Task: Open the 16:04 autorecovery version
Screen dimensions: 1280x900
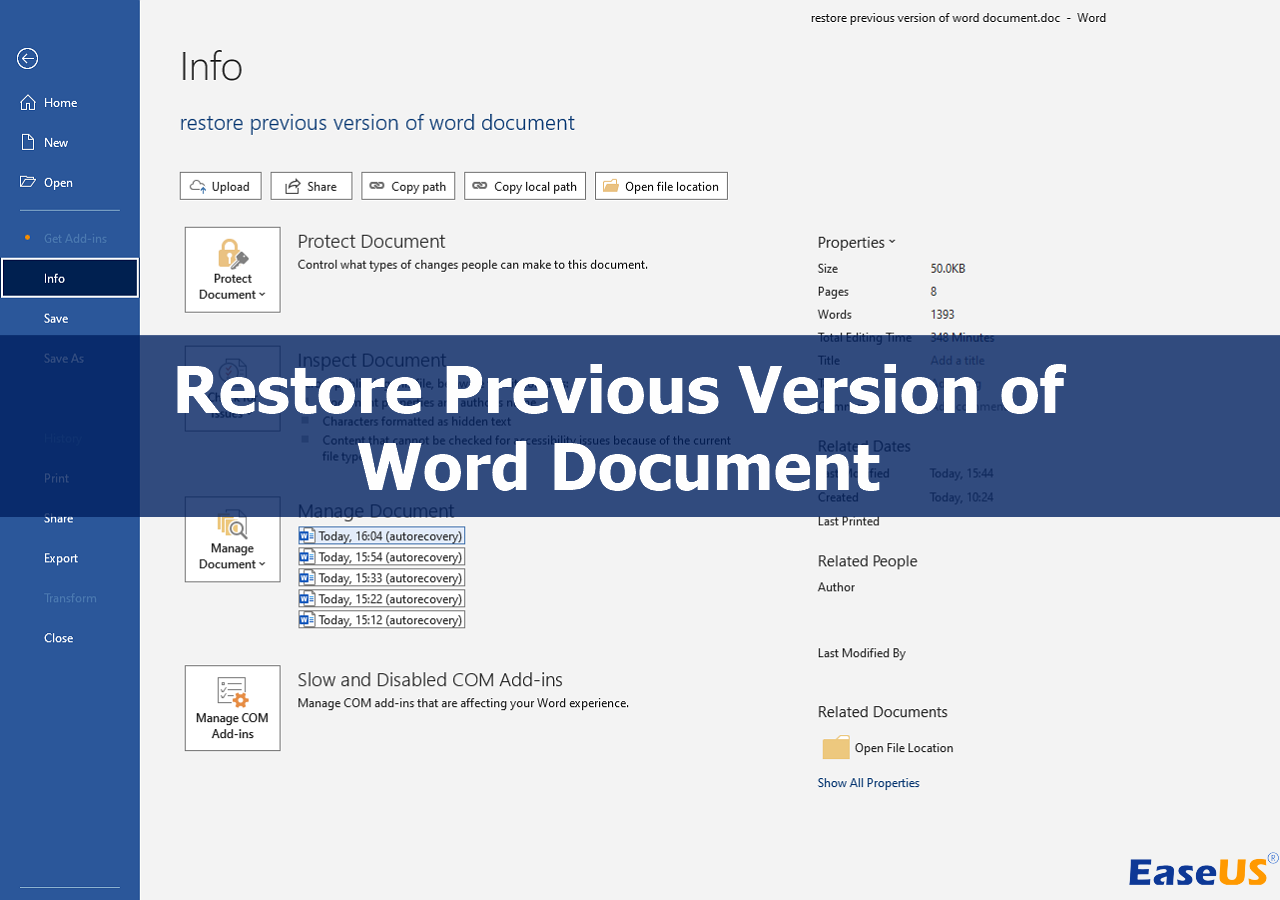Action: (382, 536)
